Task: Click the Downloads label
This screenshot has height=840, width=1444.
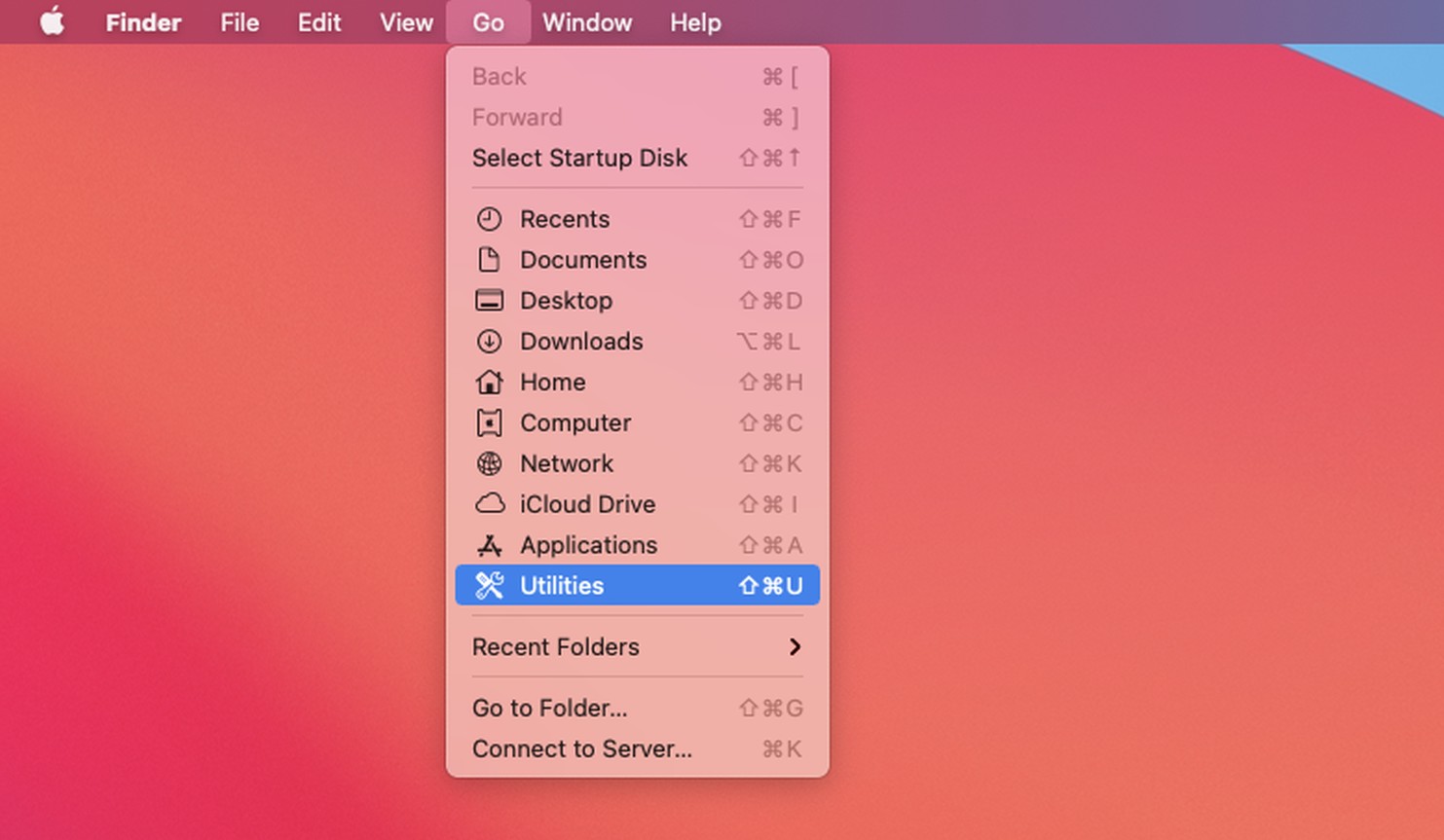Action: (581, 342)
